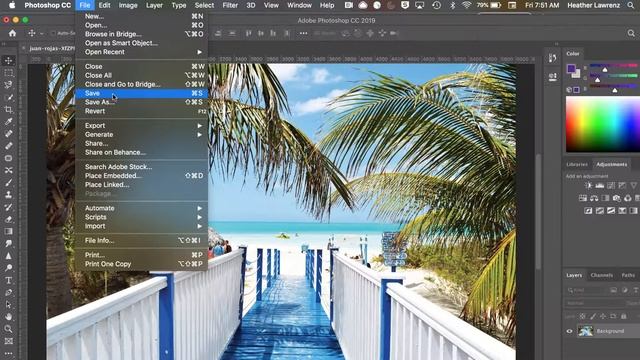Open the layer kind filter dropdown

pos(587,290)
